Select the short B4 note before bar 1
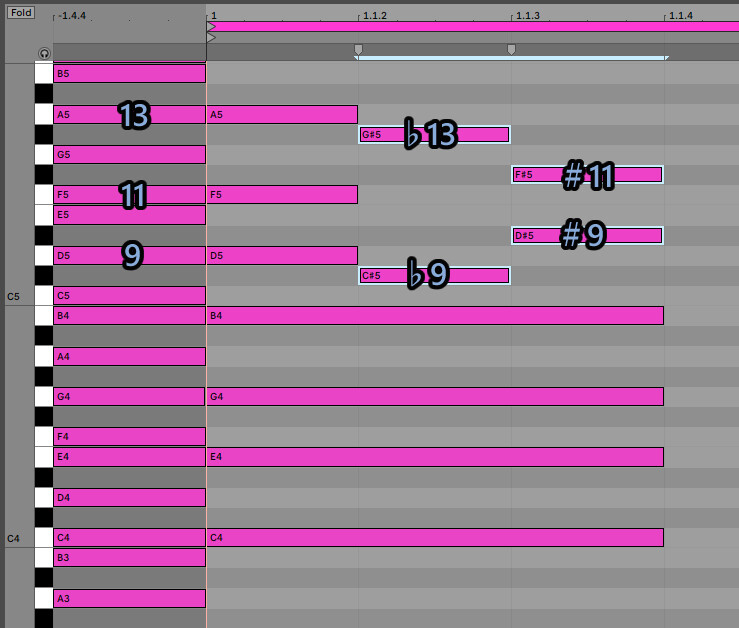Viewport: 739px width, 628px height. point(130,315)
